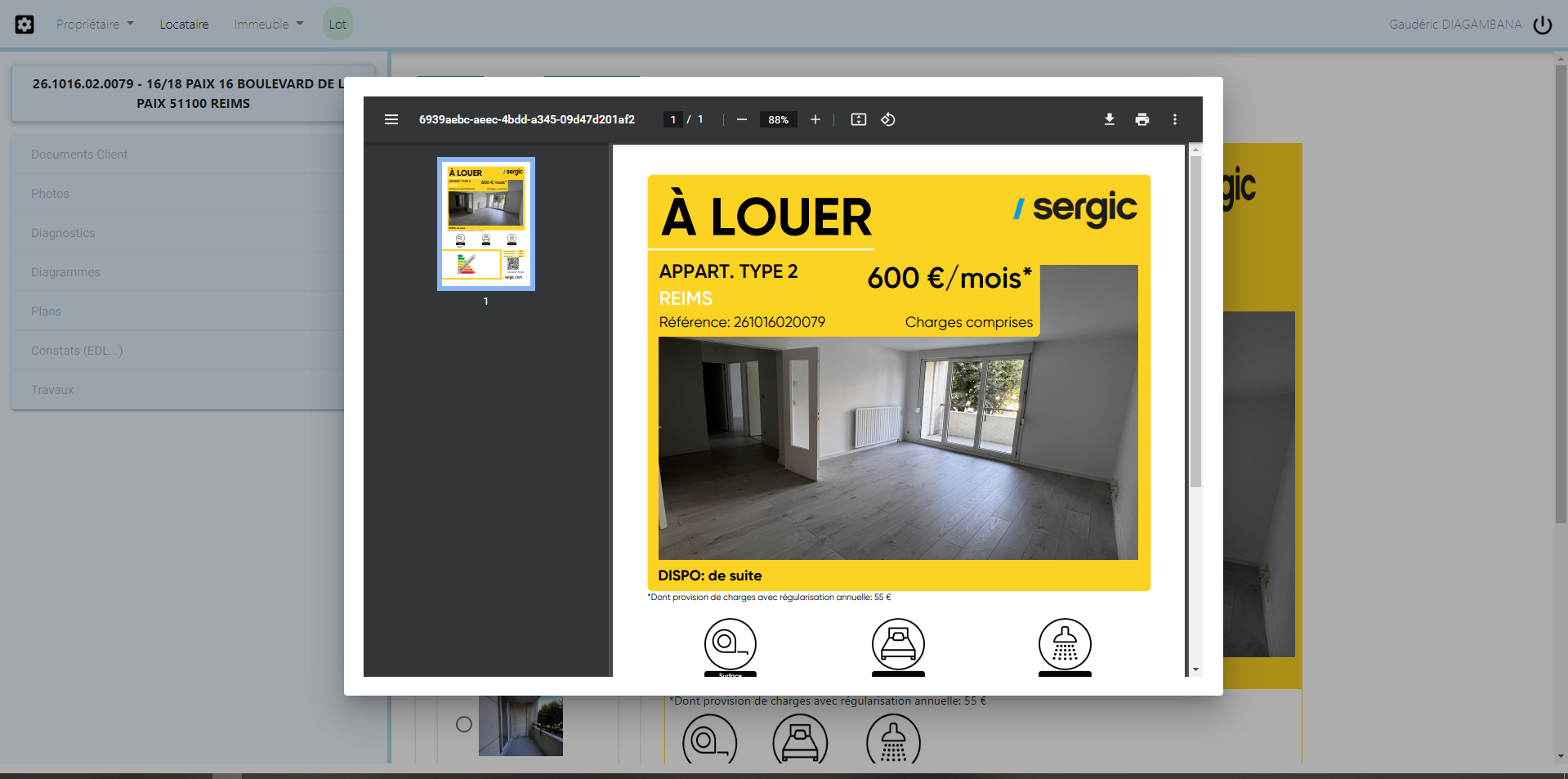Open the Propriétaire dropdown menu

click(95, 25)
